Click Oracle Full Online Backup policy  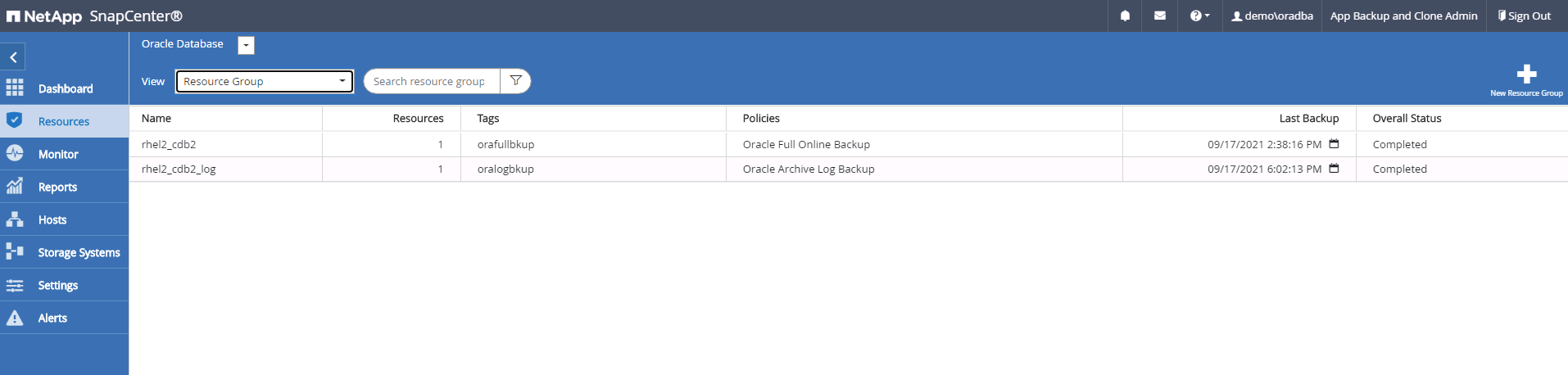(806, 144)
